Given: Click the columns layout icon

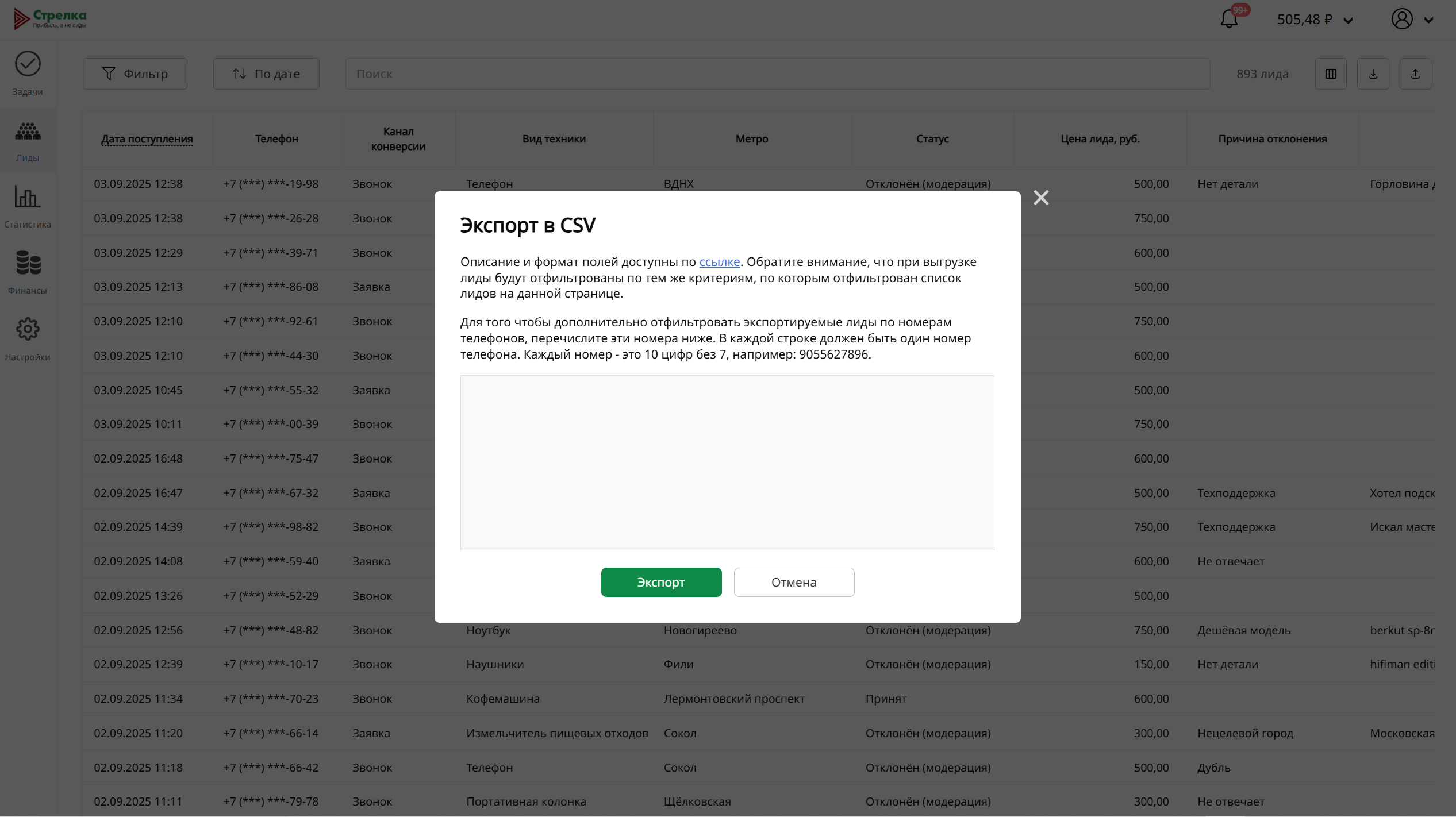Looking at the screenshot, I should click(1331, 74).
